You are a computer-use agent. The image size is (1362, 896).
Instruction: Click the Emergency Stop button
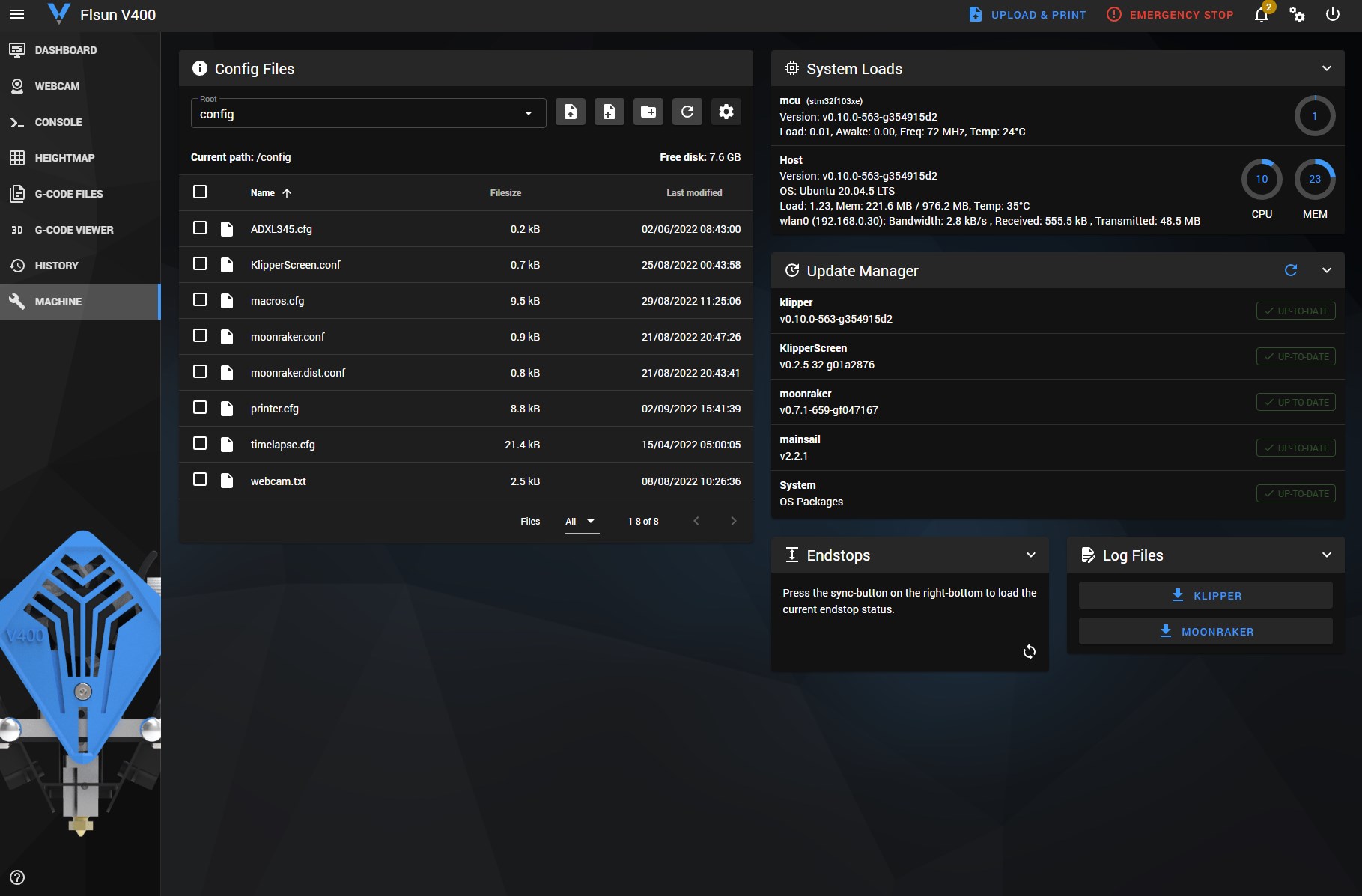coord(1170,15)
